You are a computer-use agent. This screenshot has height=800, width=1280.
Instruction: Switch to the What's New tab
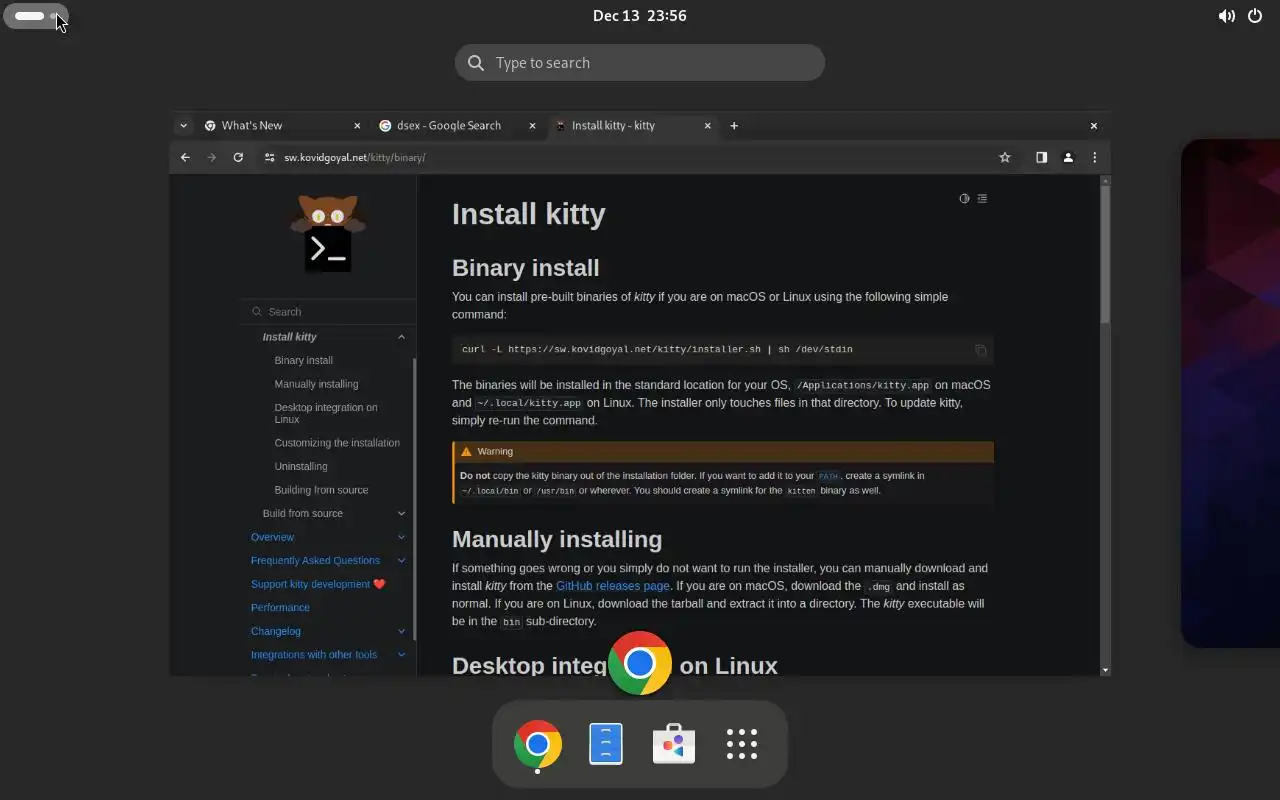[x=283, y=125]
